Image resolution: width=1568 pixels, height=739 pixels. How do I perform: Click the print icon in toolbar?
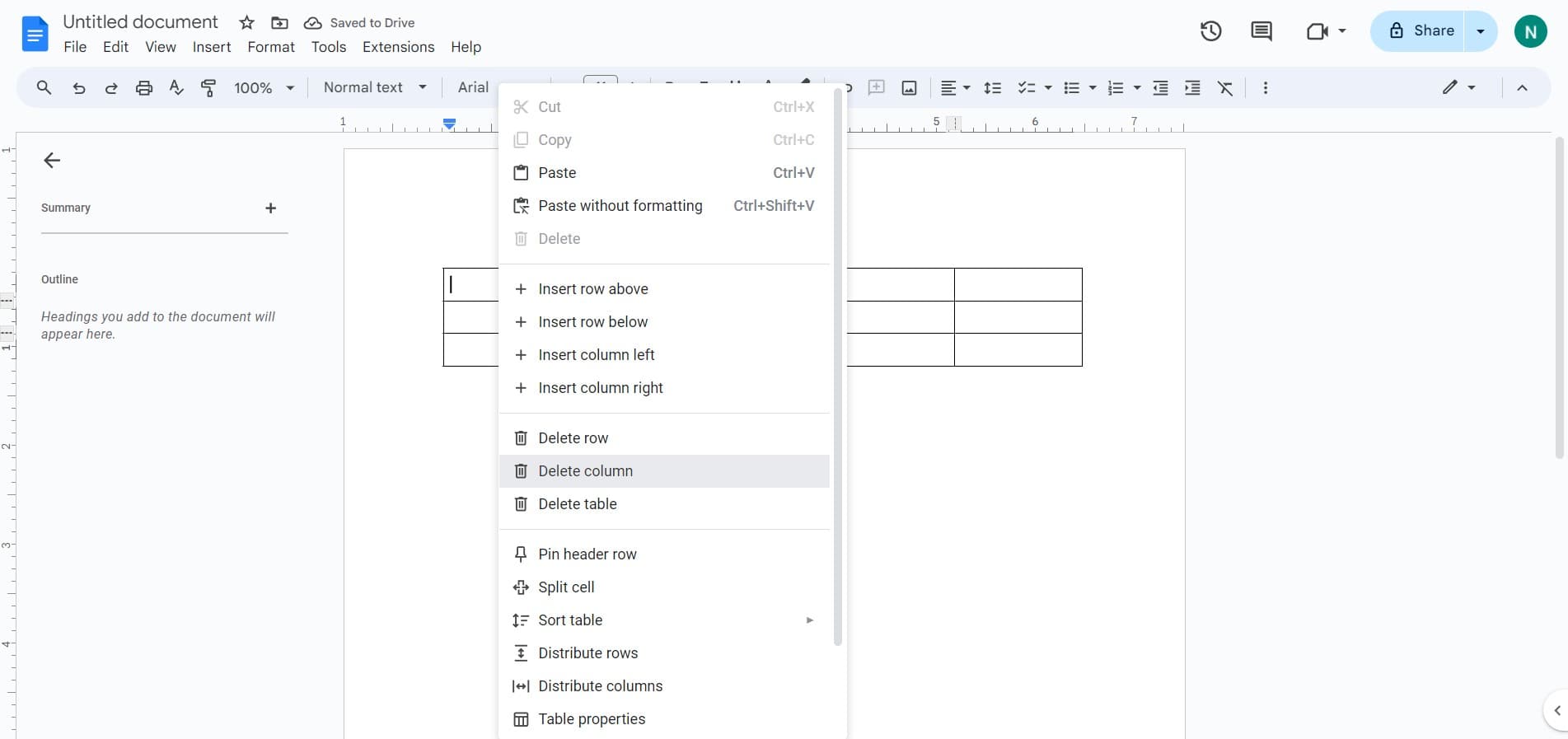click(x=144, y=88)
